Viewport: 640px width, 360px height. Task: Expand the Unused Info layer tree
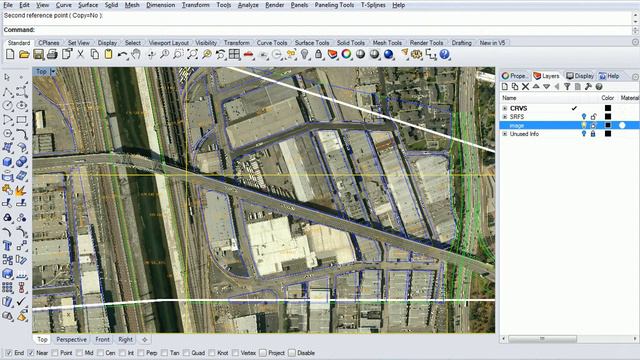(x=505, y=134)
